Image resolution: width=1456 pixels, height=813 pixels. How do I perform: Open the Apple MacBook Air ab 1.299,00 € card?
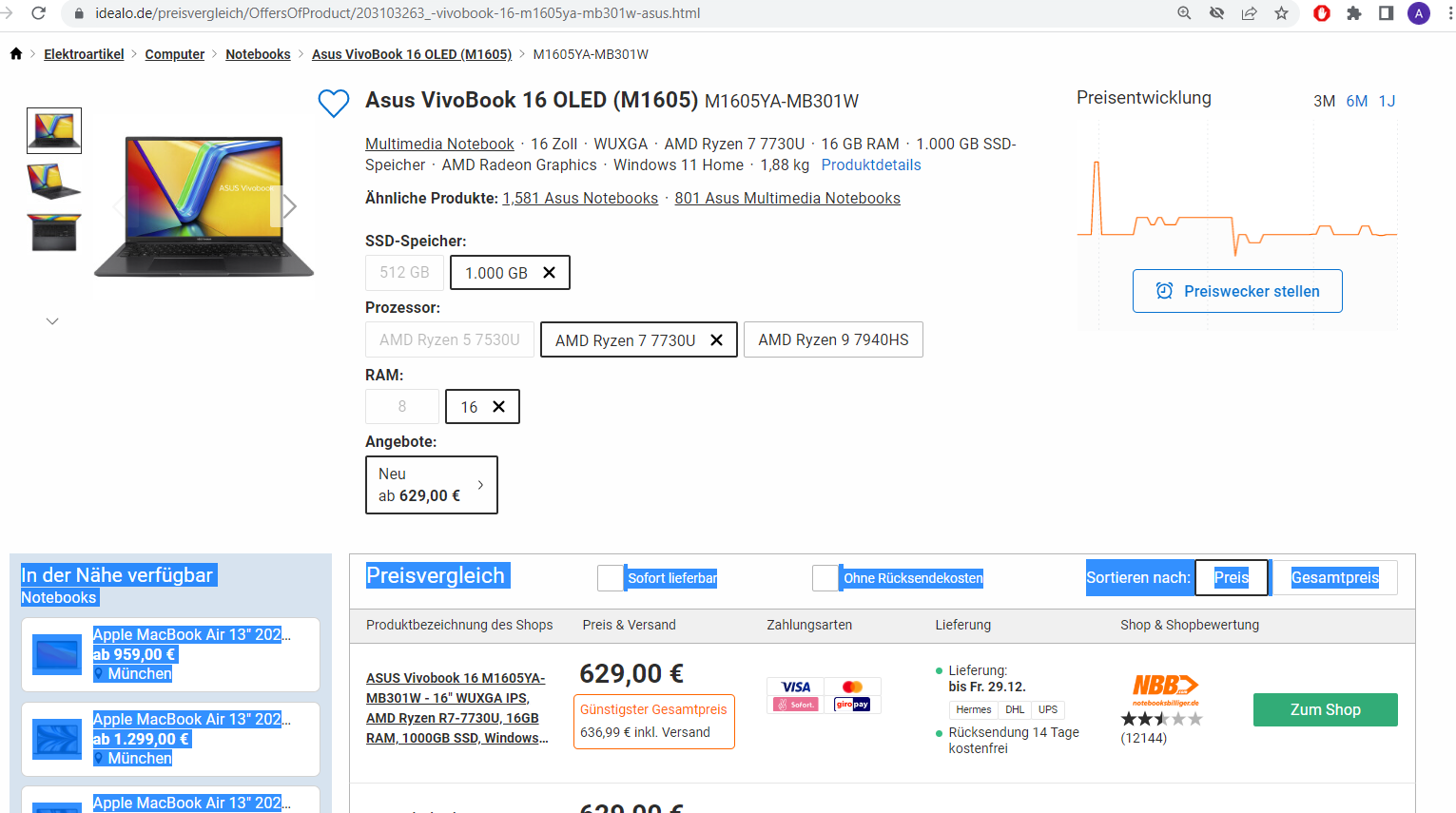coord(170,739)
